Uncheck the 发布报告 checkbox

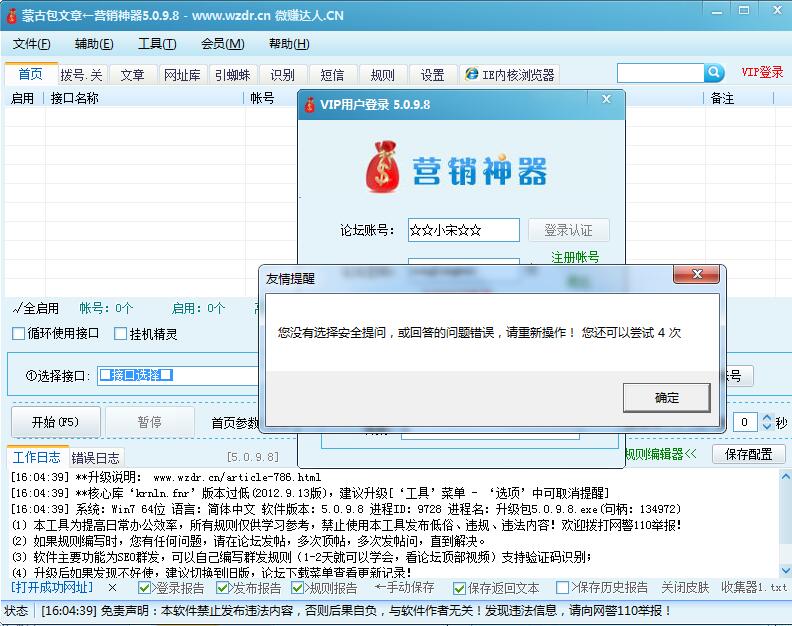coord(222,588)
